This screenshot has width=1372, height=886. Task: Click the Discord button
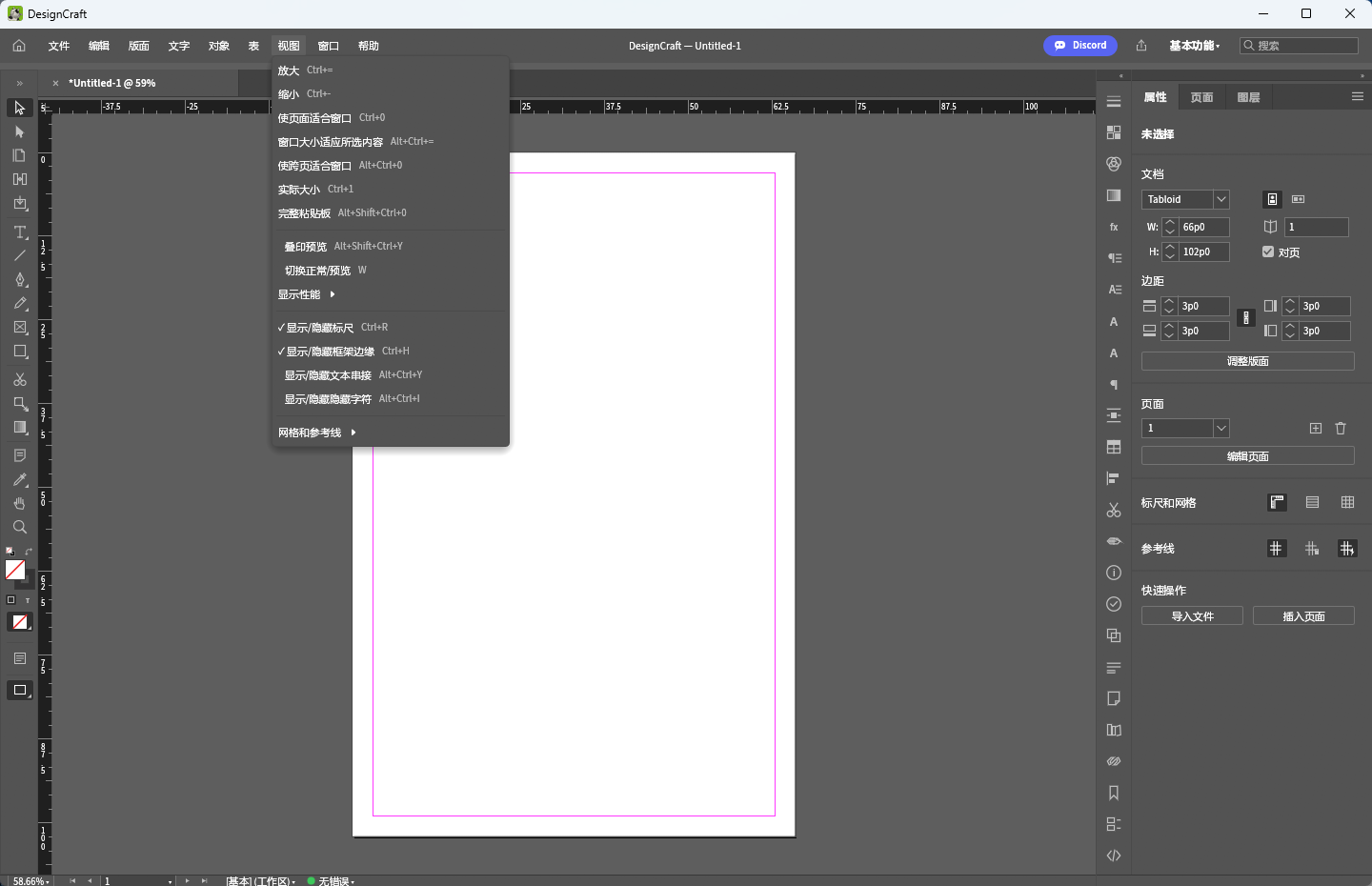tap(1080, 45)
